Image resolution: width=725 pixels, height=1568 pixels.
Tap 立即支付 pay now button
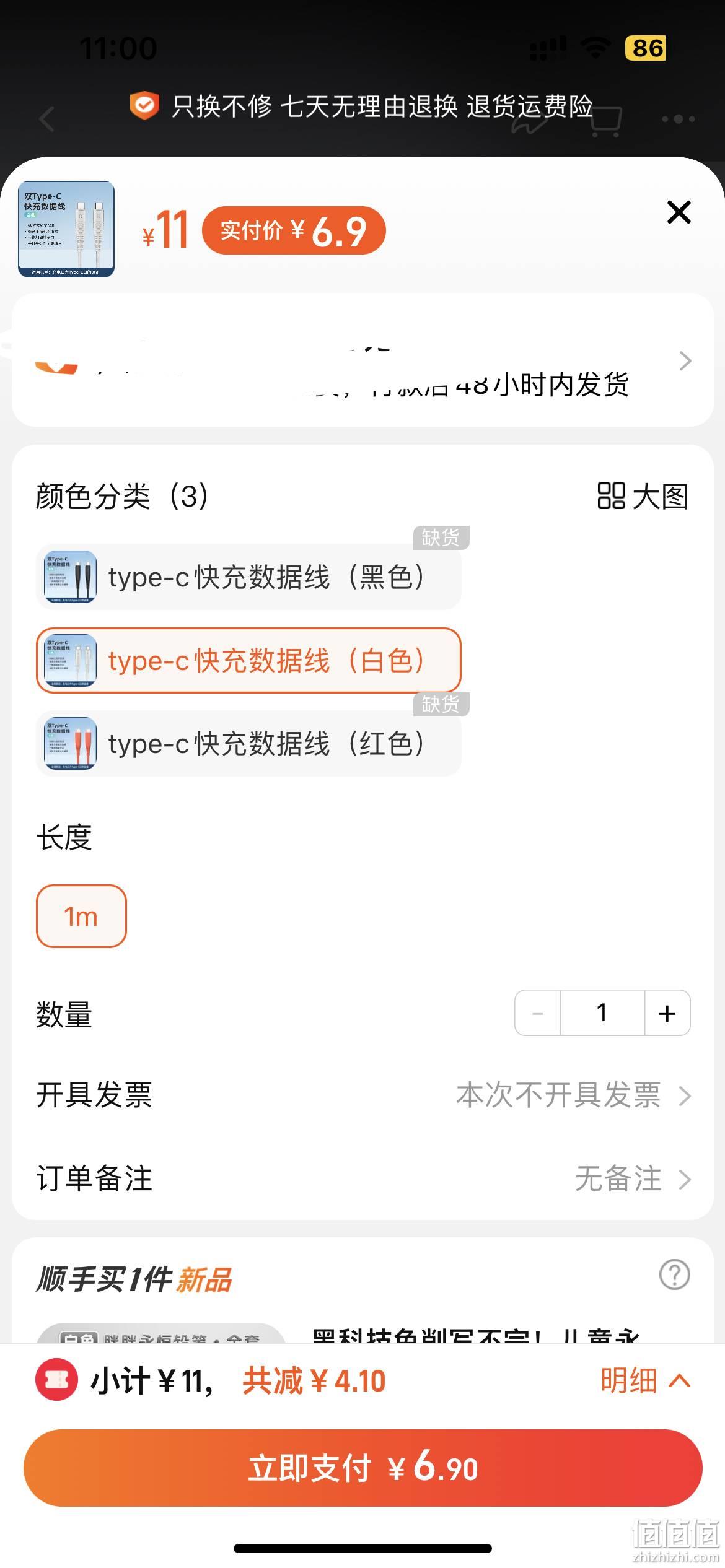coord(362,1468)
